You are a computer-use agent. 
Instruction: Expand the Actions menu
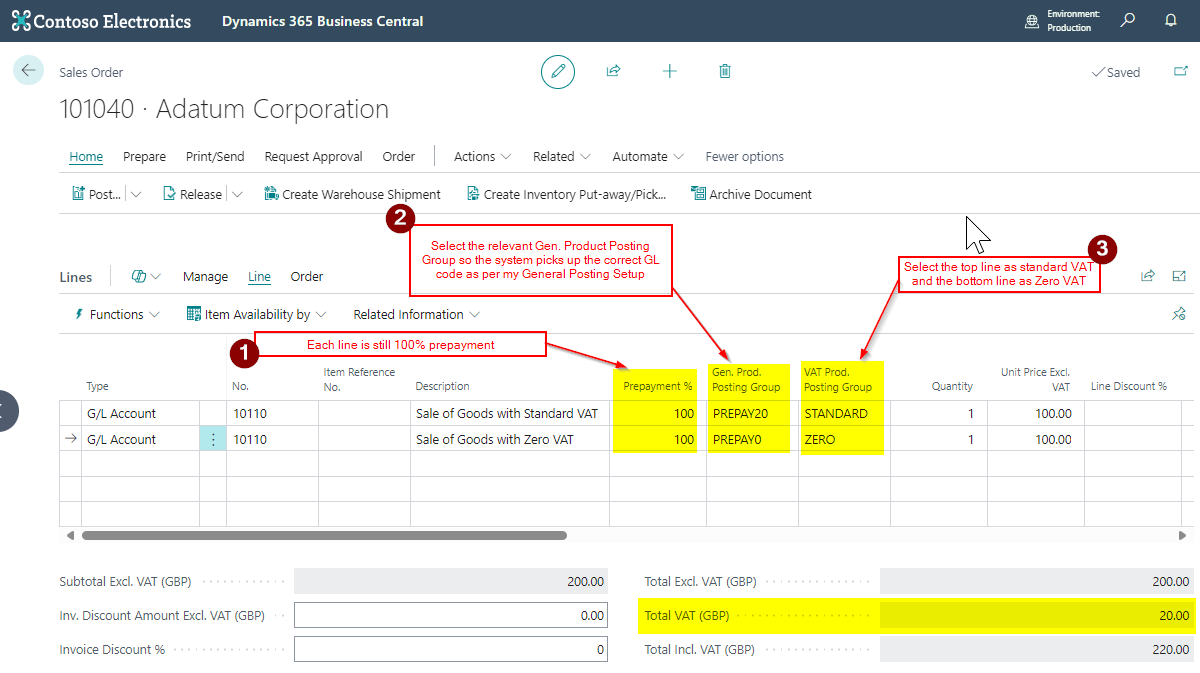483,157
